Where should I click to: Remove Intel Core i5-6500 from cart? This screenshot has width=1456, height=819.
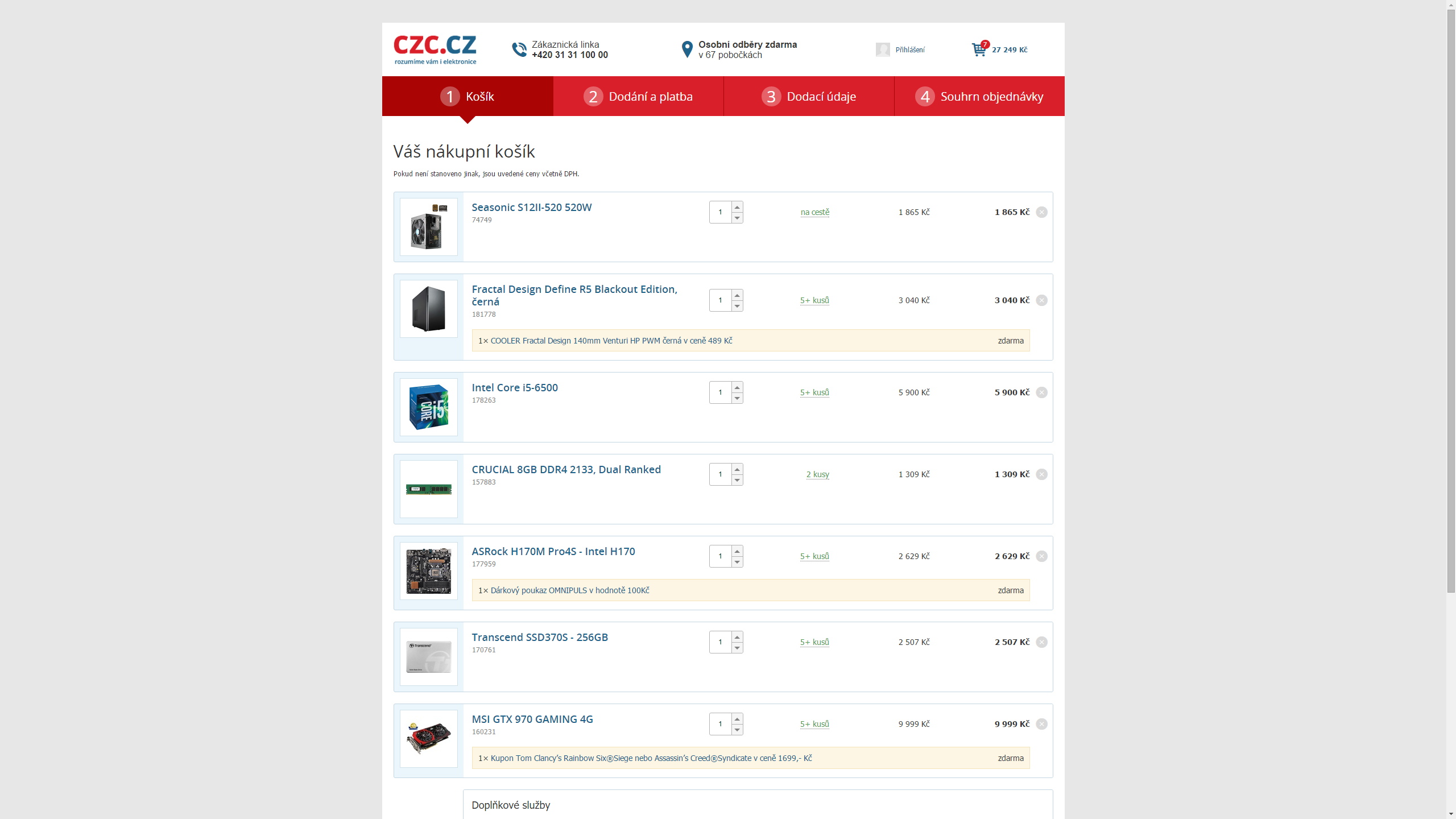pos(1041,392)
